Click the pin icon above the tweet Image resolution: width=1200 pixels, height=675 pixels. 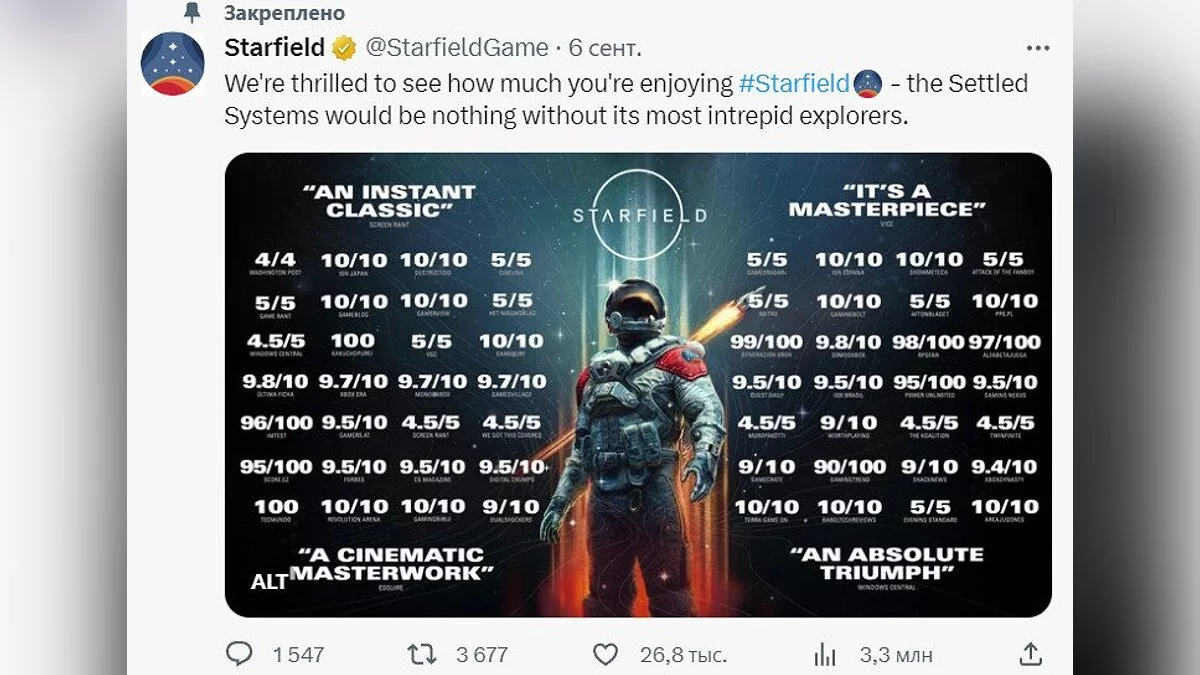point(192,12)
